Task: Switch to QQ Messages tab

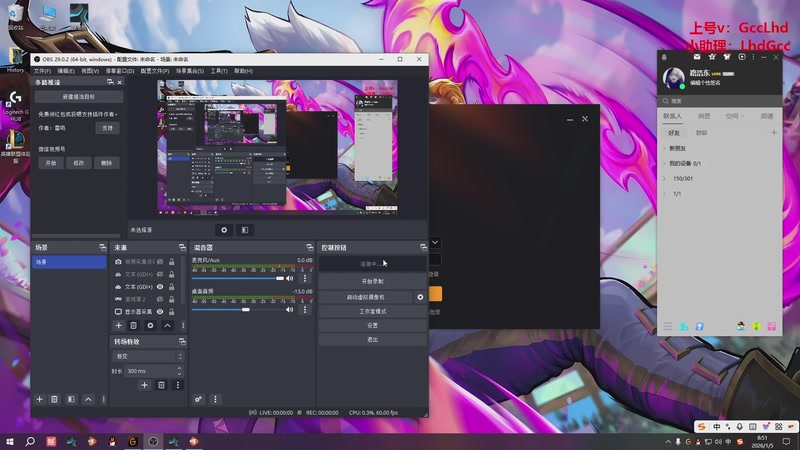Action: click(x=704, y=116)
